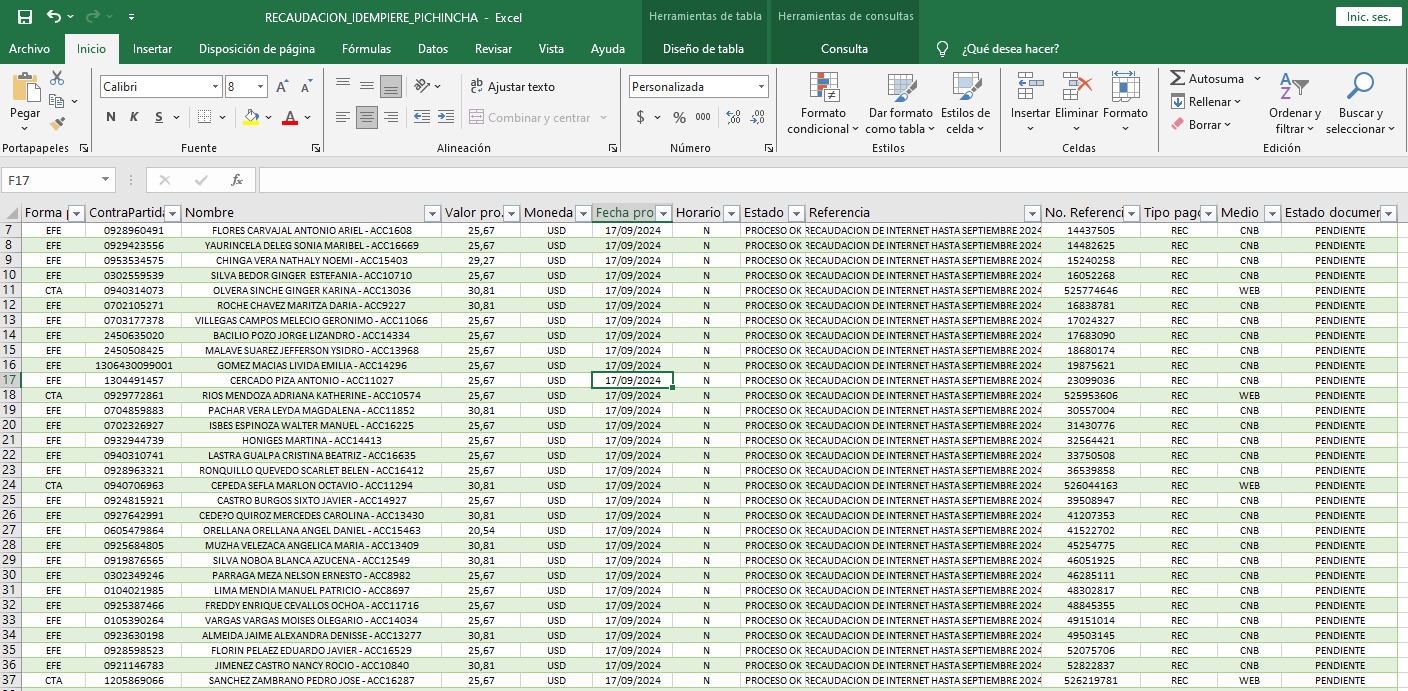Open Conditional Formatting (Formato condicional)
The width and height of the screenshot is (1408, 691).
point(822,103)
